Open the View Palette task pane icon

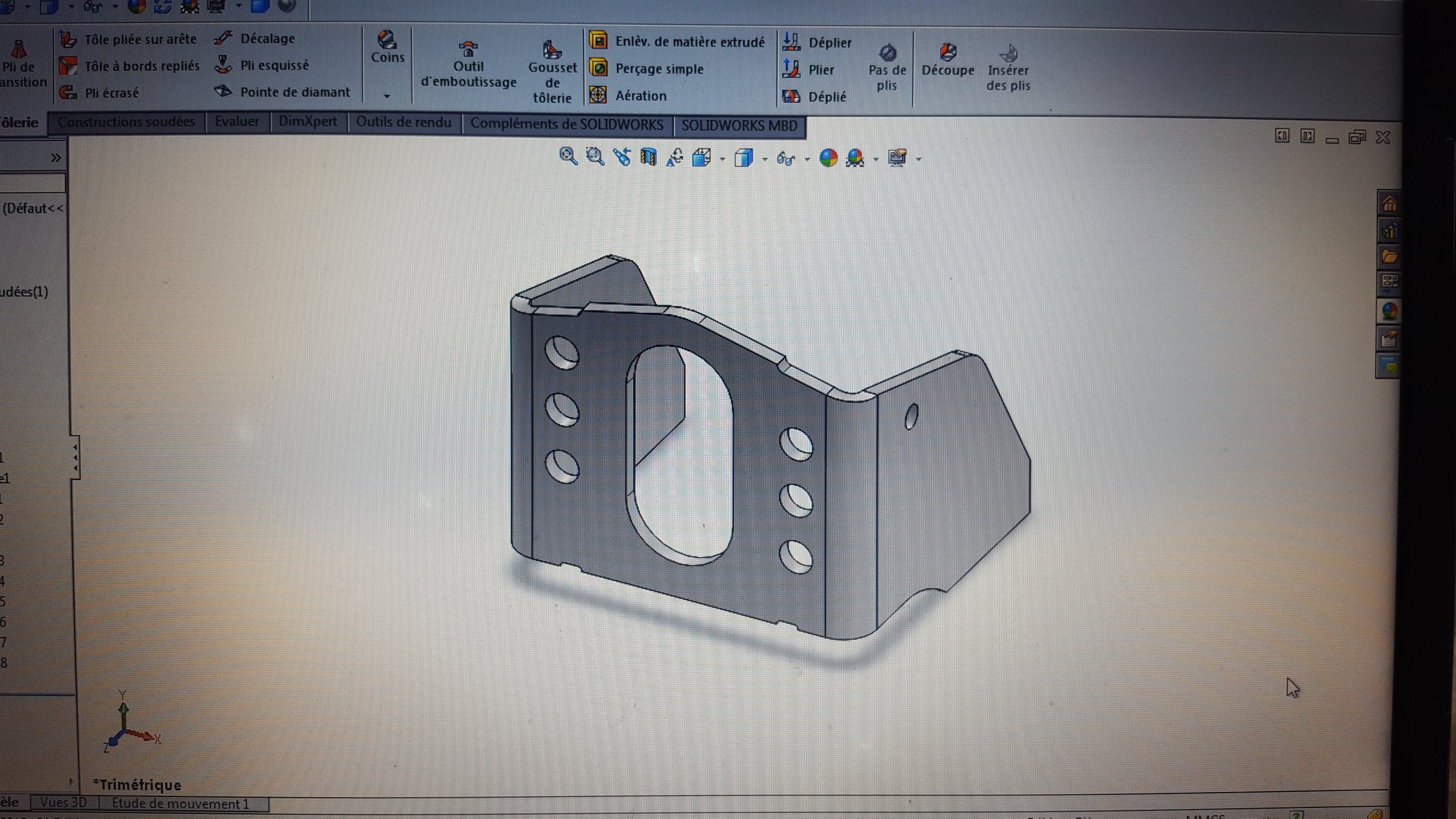[x=1389, y=283]
